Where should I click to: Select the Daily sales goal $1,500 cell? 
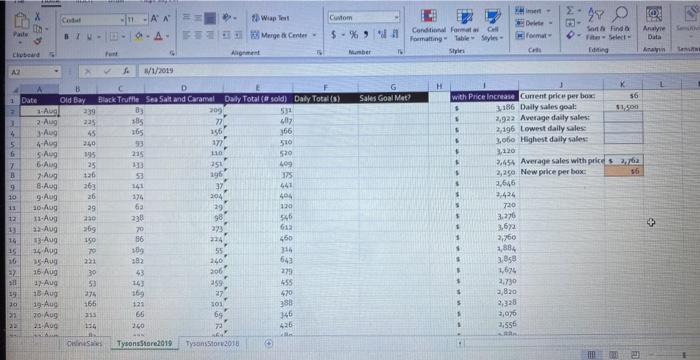point(623,107)
